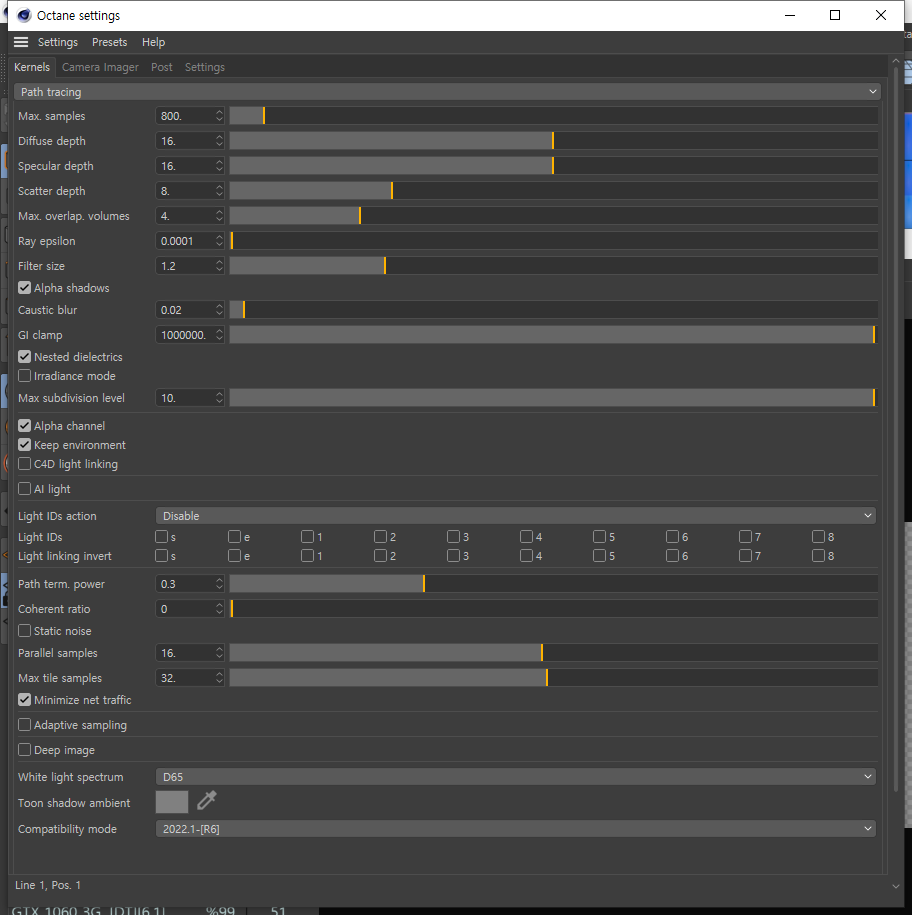This screenshot has height=915, width=912.
Task: Enable Static noise
Action: coord(25,631)
